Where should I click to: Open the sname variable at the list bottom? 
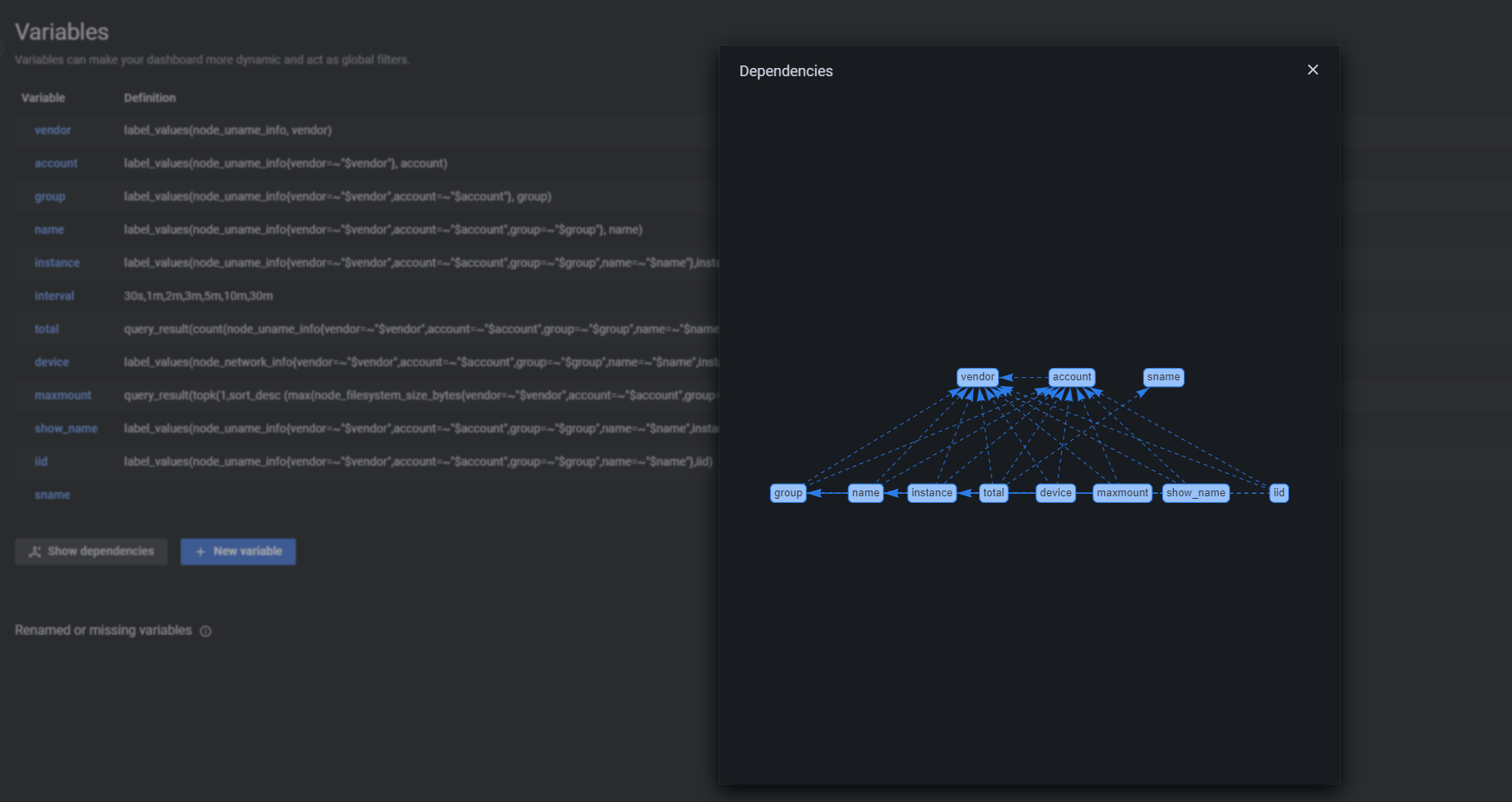coord(52,495)
